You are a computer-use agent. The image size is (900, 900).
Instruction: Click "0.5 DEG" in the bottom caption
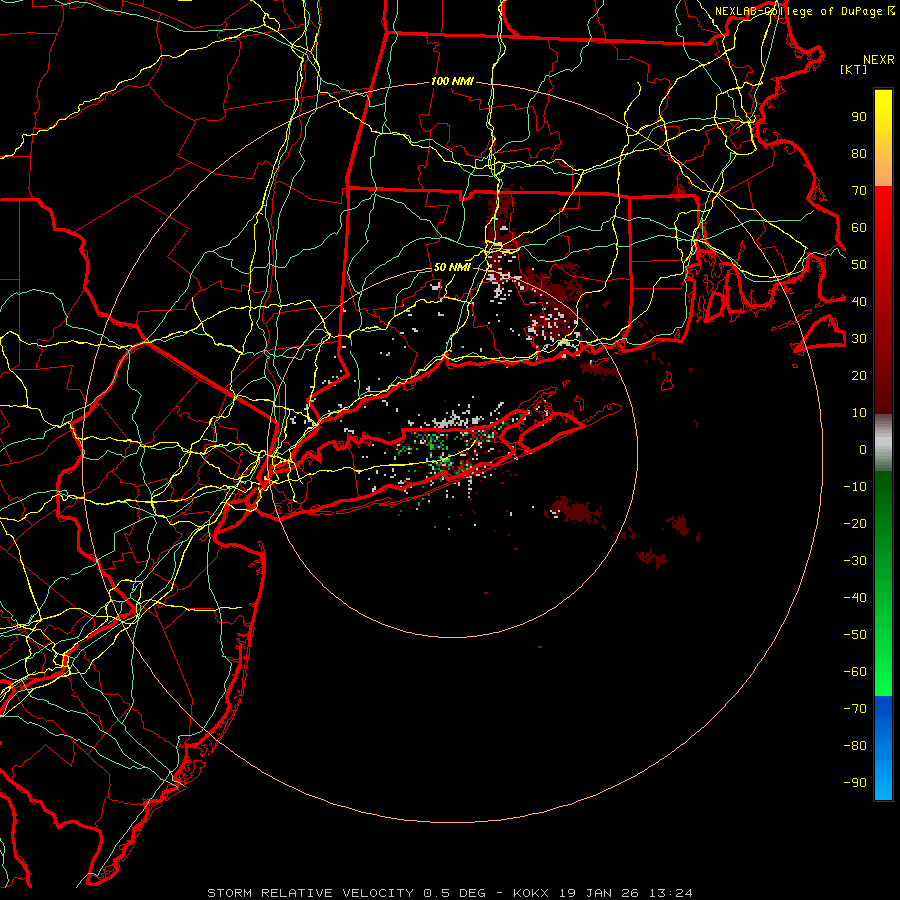click(x=455, y=893)
